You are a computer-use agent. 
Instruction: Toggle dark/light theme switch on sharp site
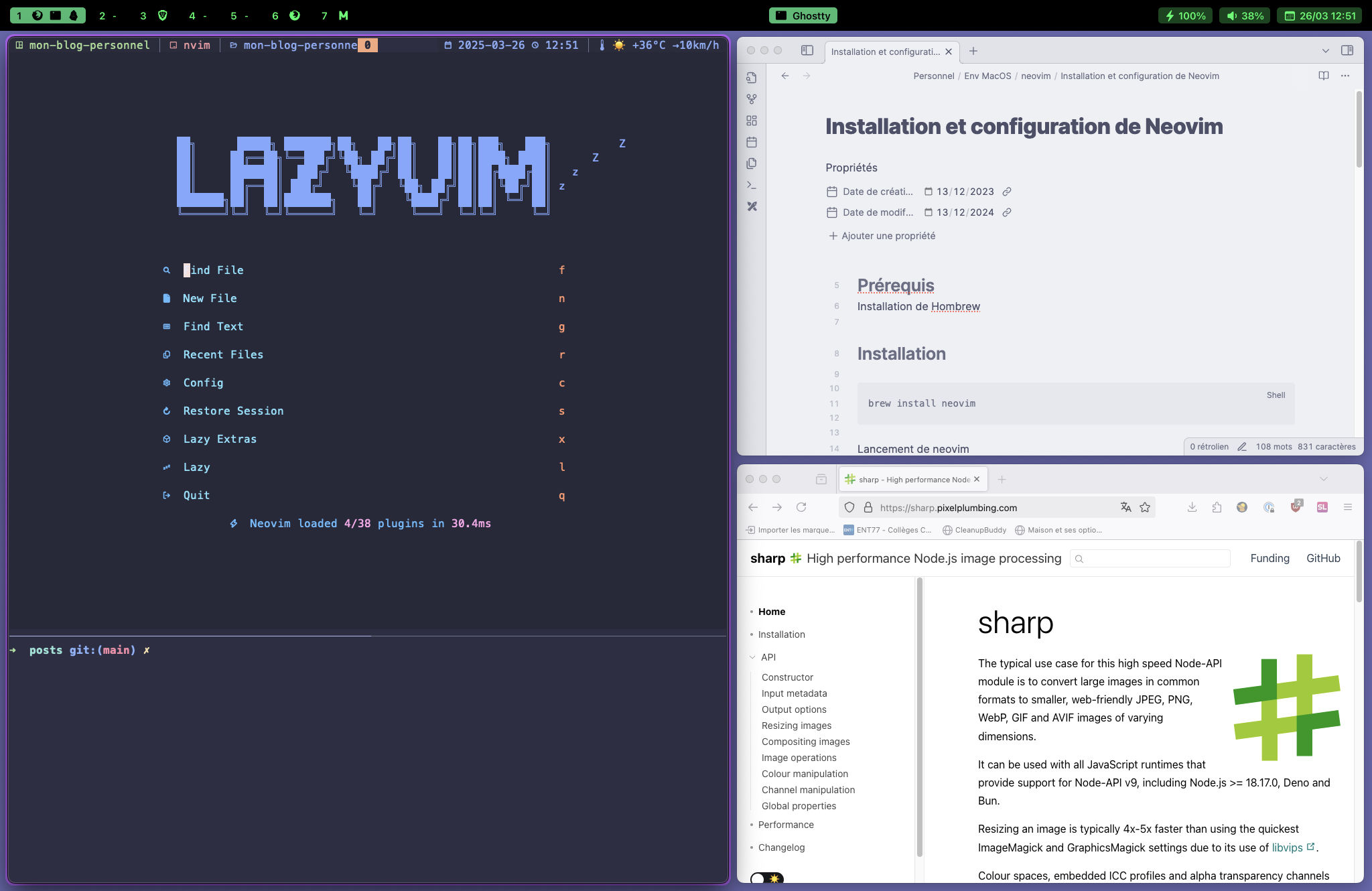[767, 878]
